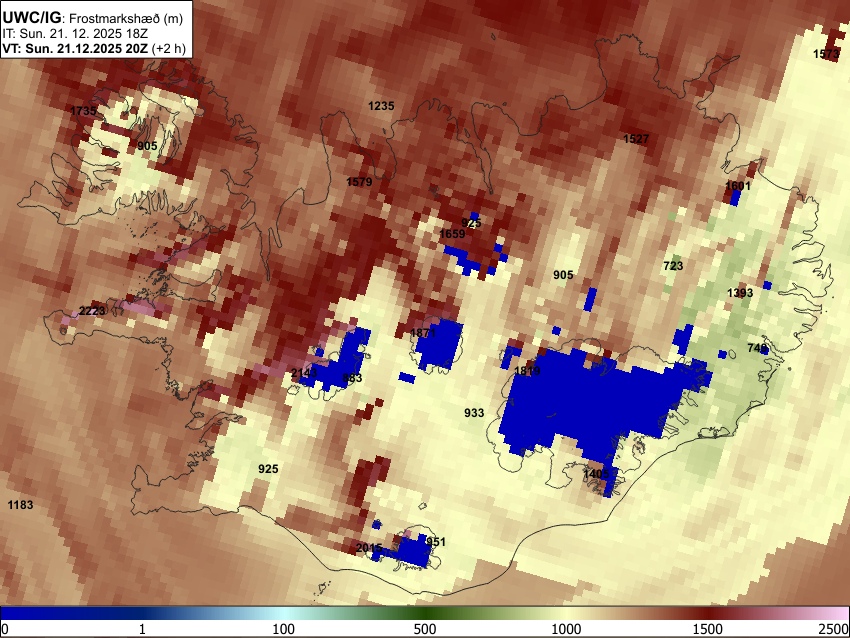The height and width of the screenshot is (638, 850).
Task: Click the map value label 1183
Action: pyautogui.click(x=21, y=505)
